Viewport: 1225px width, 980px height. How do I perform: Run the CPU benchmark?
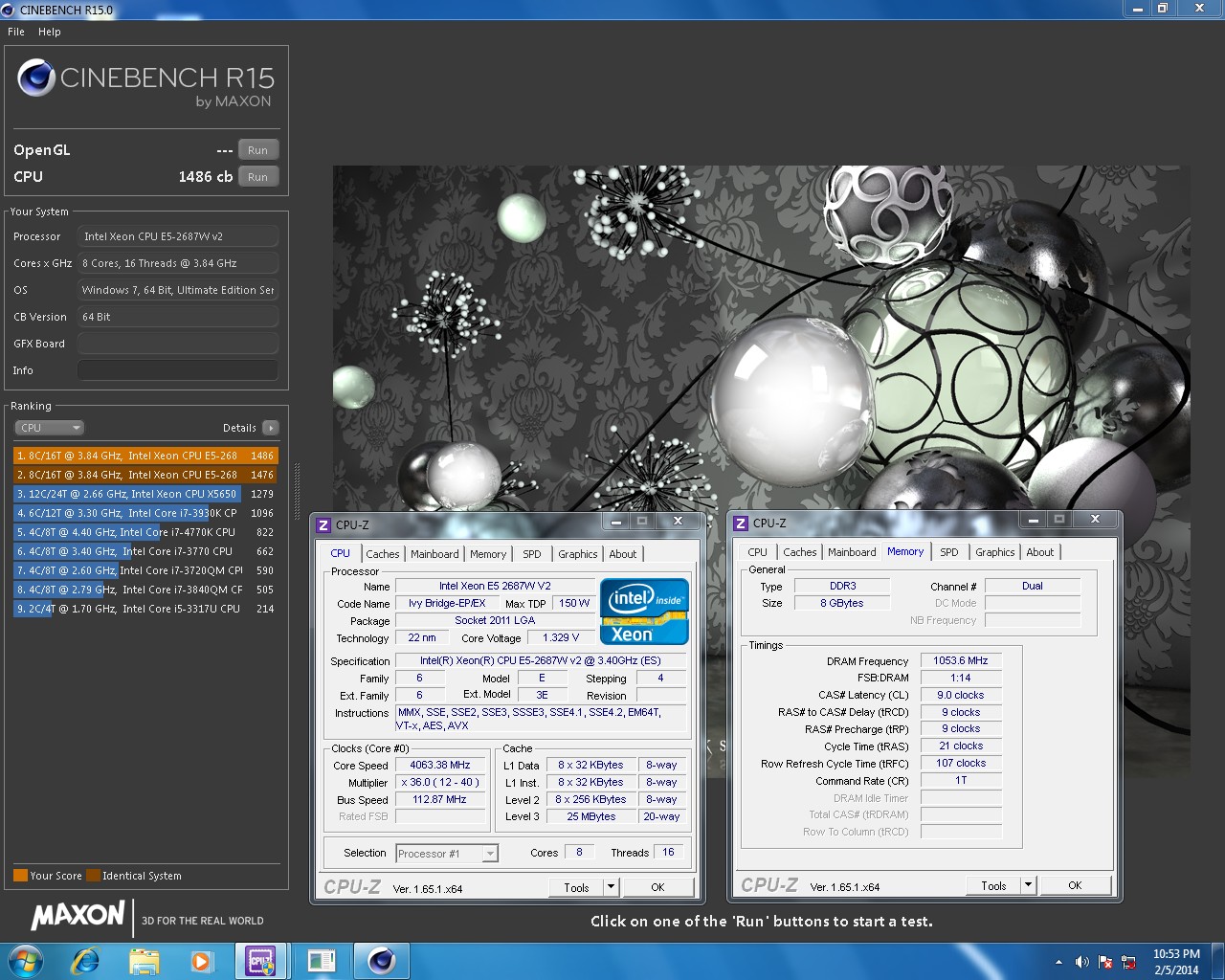point(258,177)
